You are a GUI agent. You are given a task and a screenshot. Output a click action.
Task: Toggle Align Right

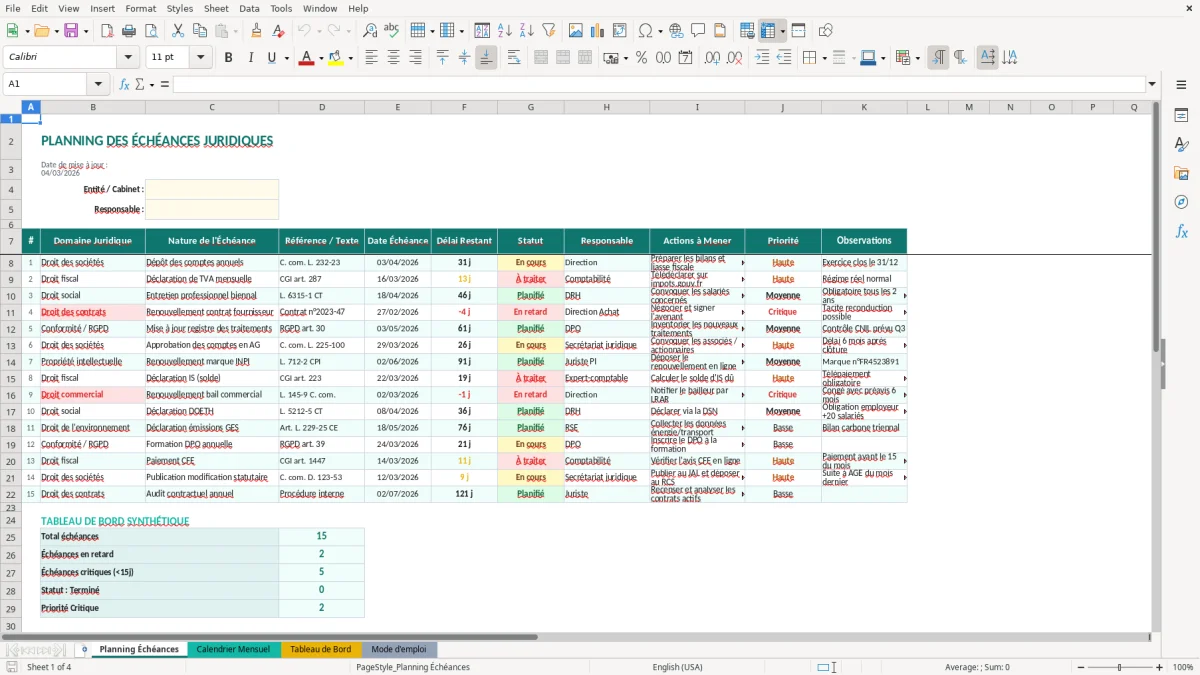point(416,58)
